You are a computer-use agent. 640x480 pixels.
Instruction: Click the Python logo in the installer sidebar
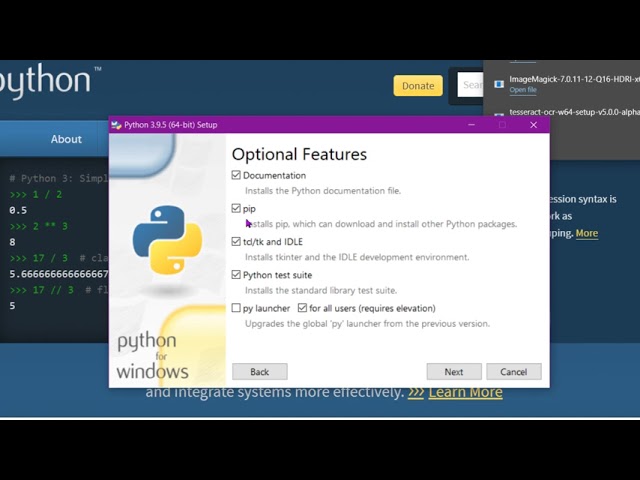(167, 240)
